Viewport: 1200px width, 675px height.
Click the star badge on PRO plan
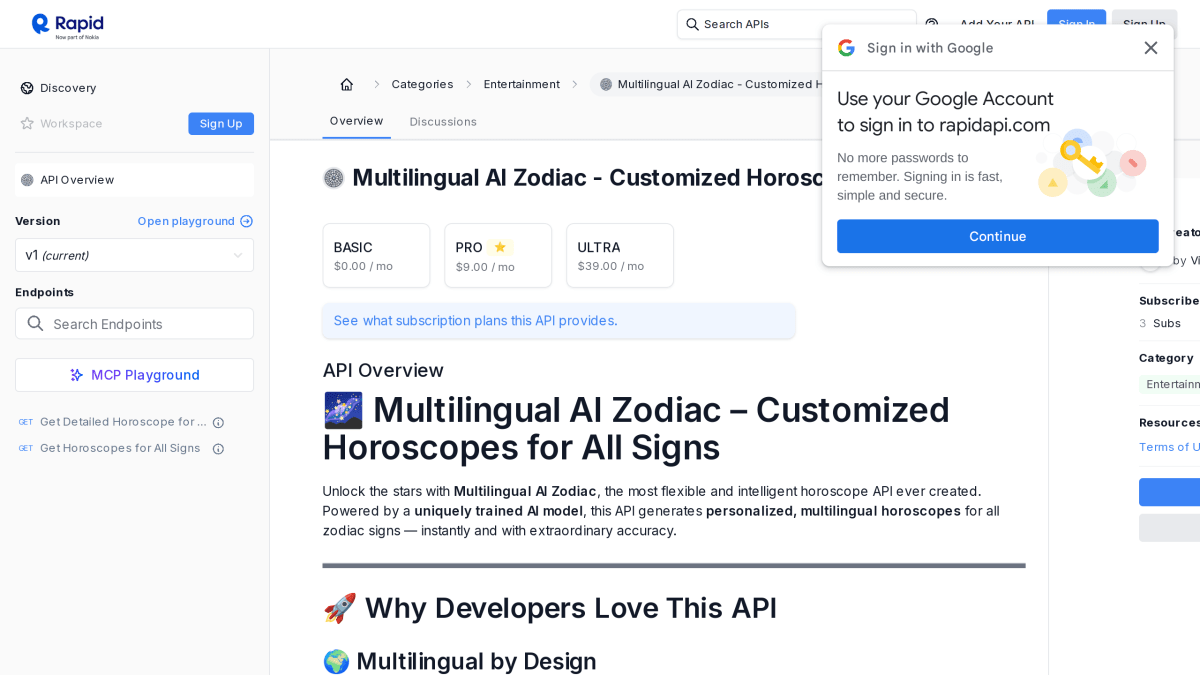[x=500, y=247]
